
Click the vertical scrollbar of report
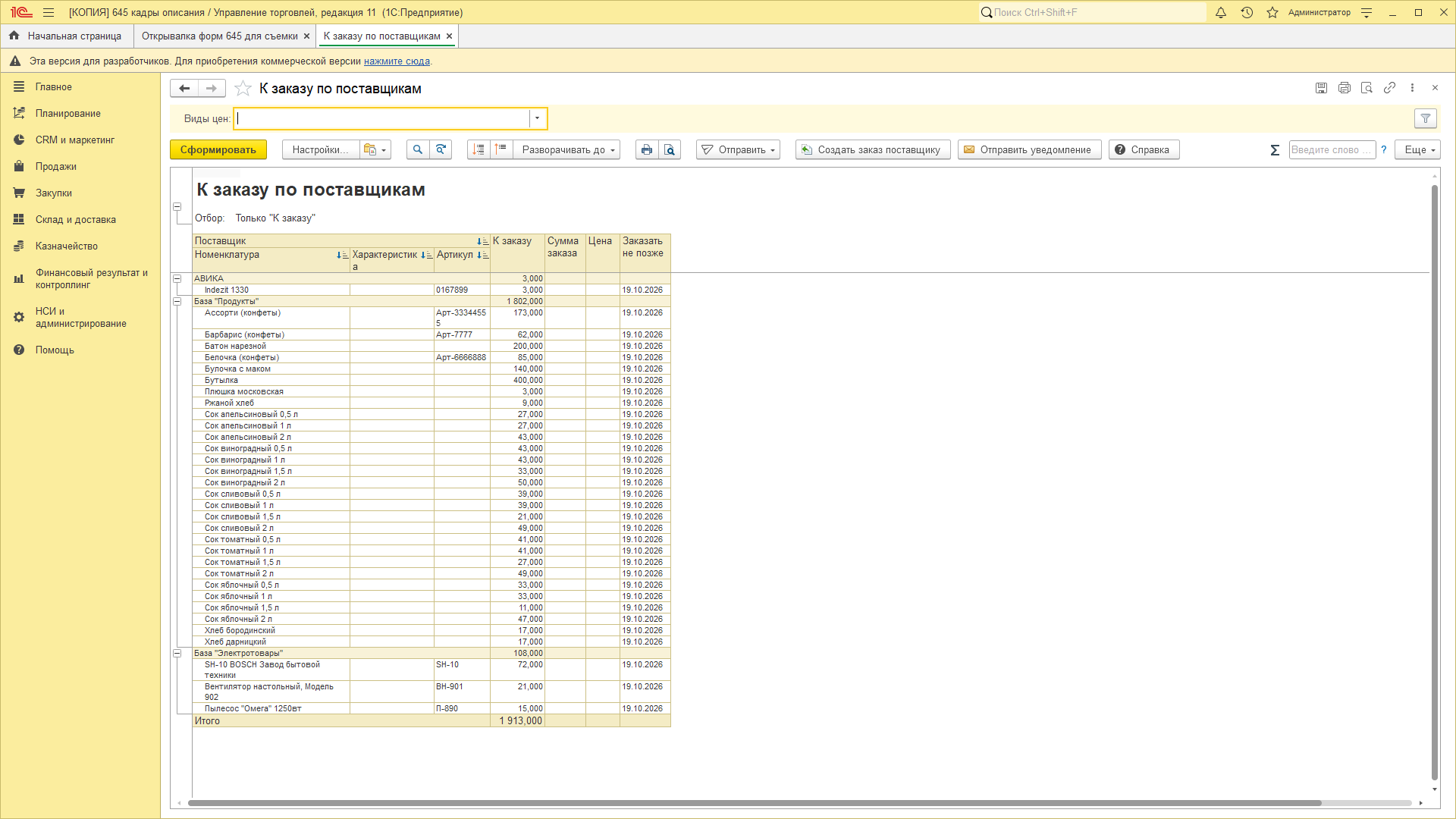[x=1434, y=482]
